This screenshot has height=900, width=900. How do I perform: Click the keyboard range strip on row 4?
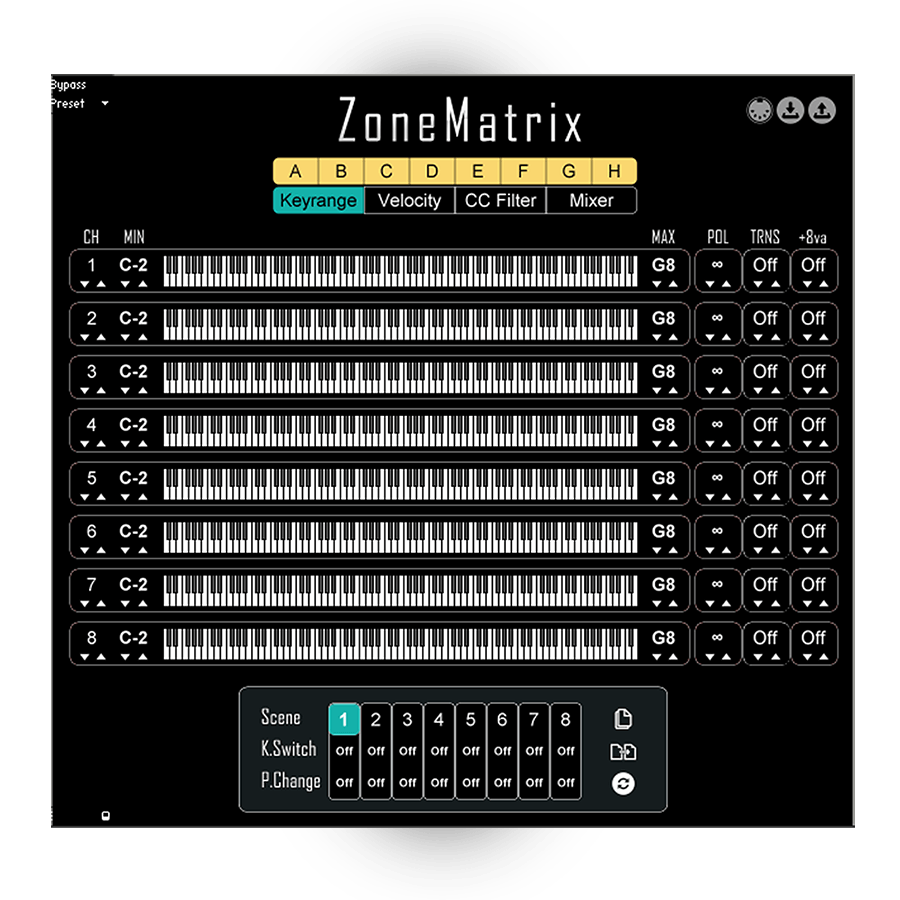(401, 430)
